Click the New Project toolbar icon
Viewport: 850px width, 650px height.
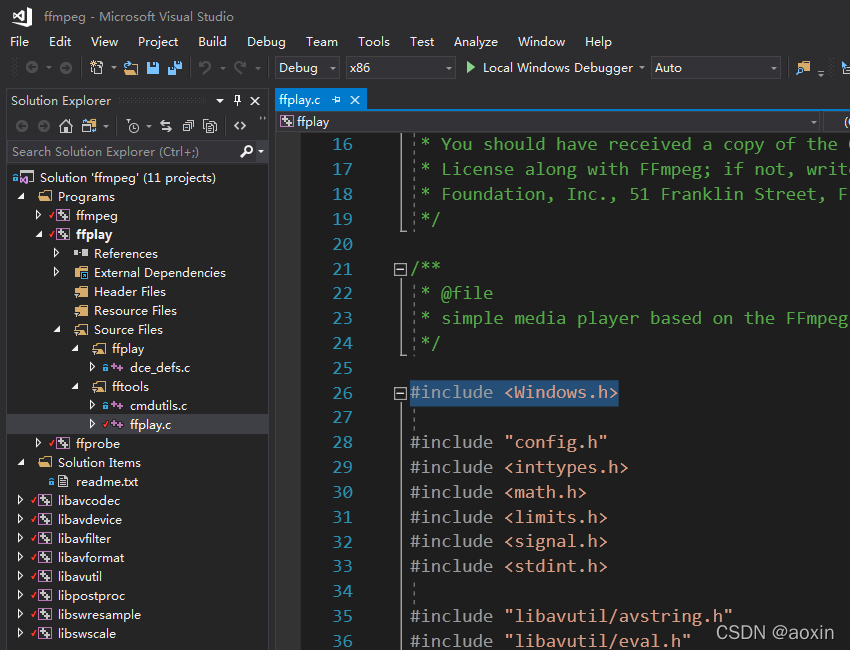(x=96, y=68)
